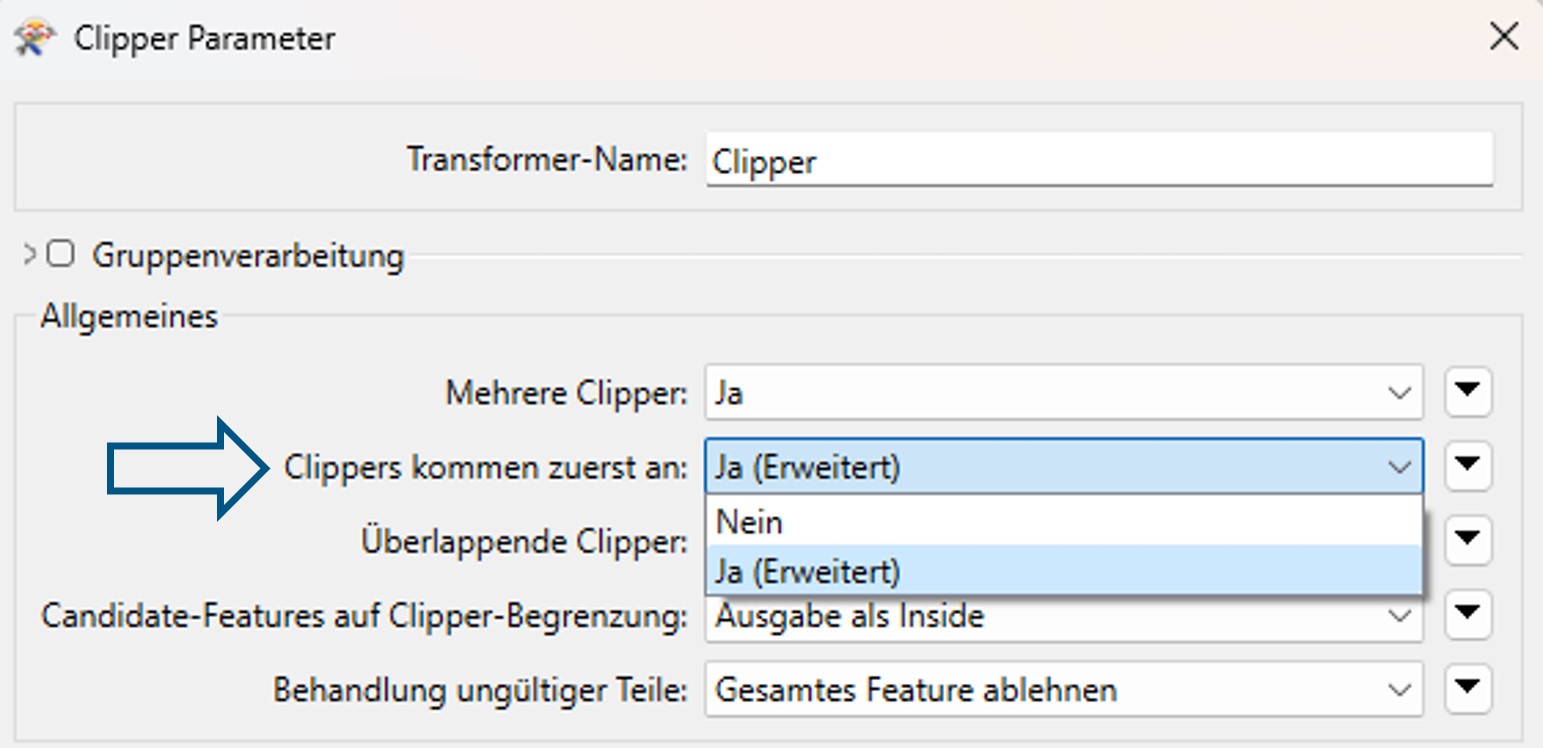This screenshot has height=748, width=1543.
Task: Open the Behandlung ungültiger Teile dropdown
Action: [x=1400, y=689]
